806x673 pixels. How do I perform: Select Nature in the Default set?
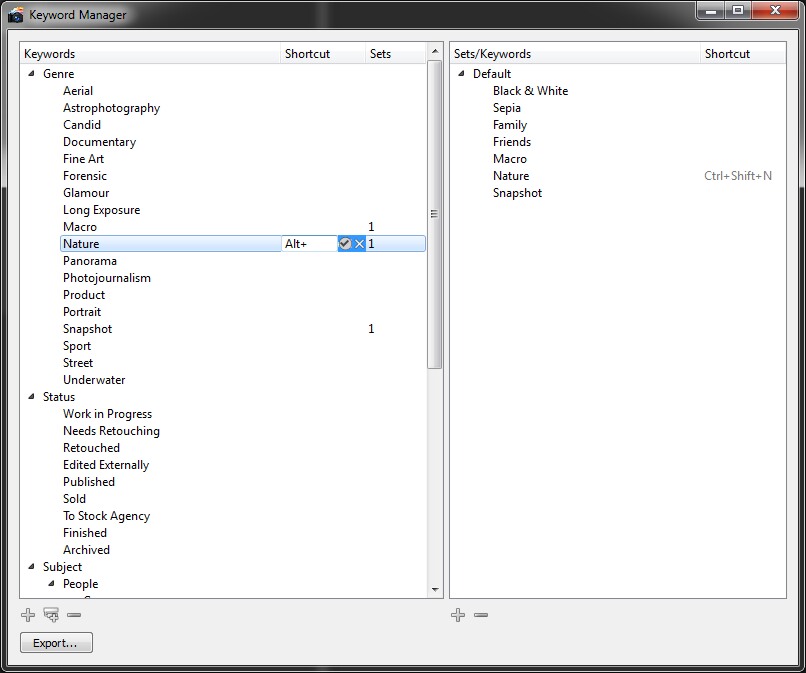click(511, 176)
